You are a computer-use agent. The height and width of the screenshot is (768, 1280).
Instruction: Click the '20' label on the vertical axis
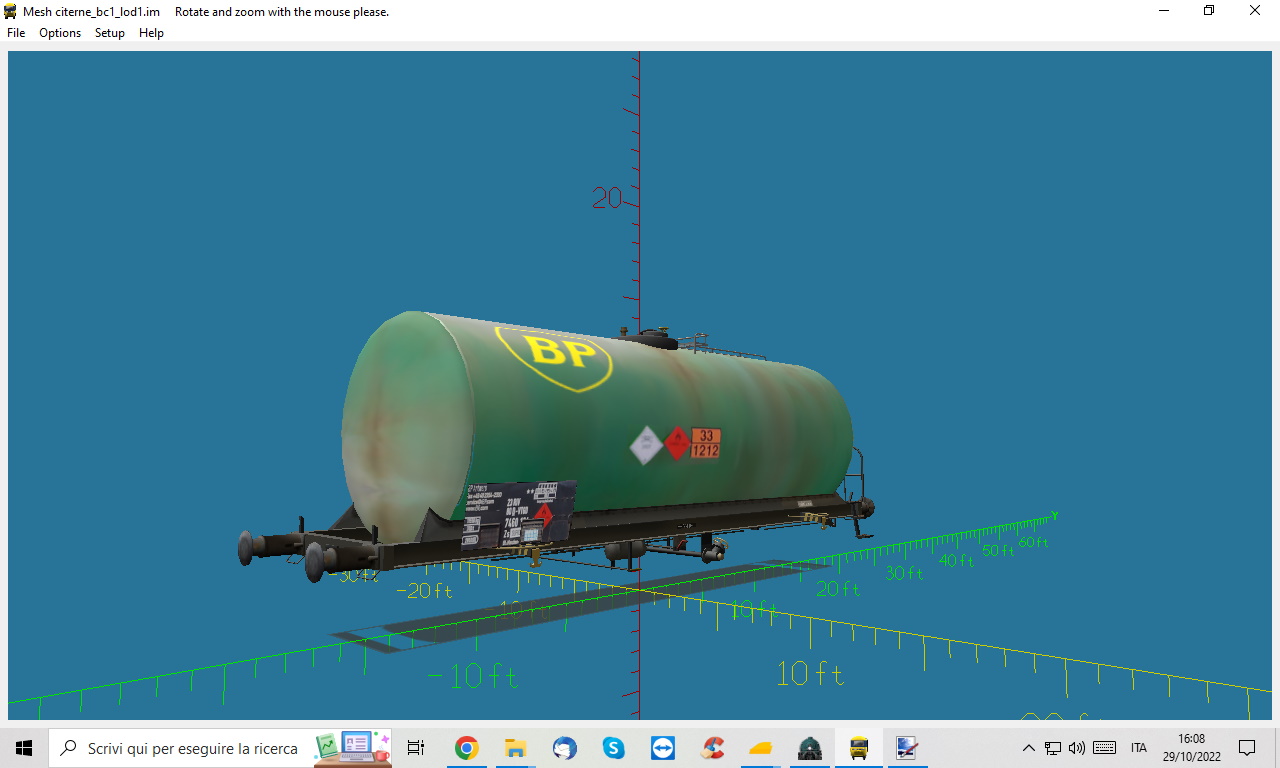(x=606, y=198)
